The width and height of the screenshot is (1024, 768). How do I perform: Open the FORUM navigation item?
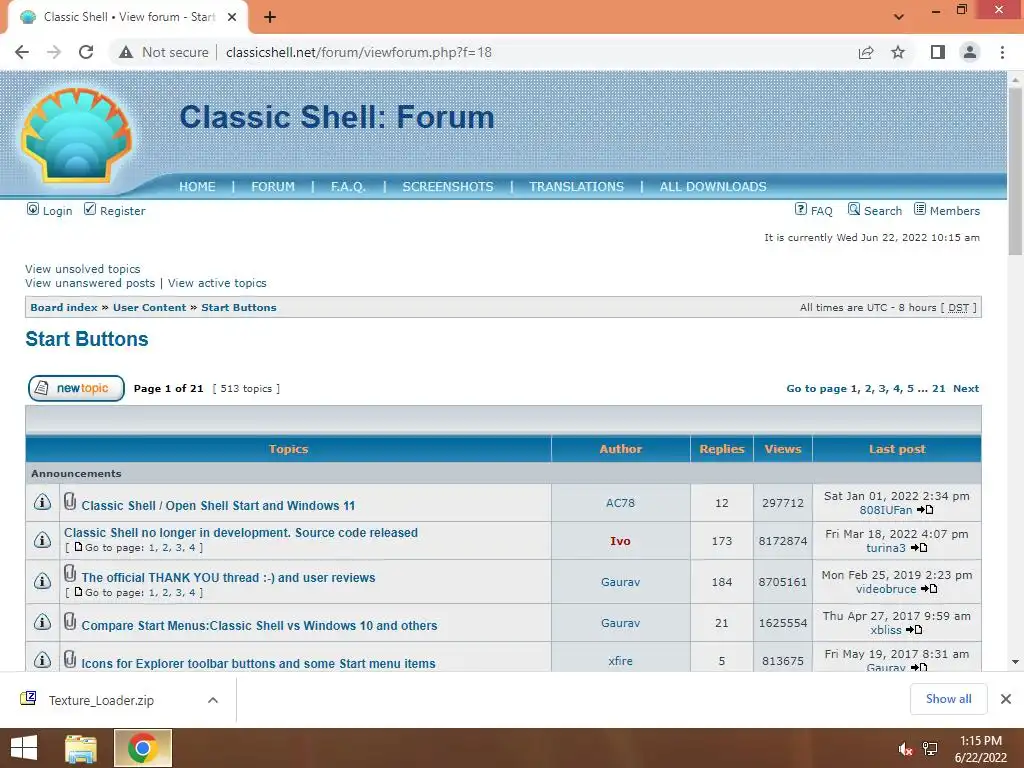click(x=273, y=187)
